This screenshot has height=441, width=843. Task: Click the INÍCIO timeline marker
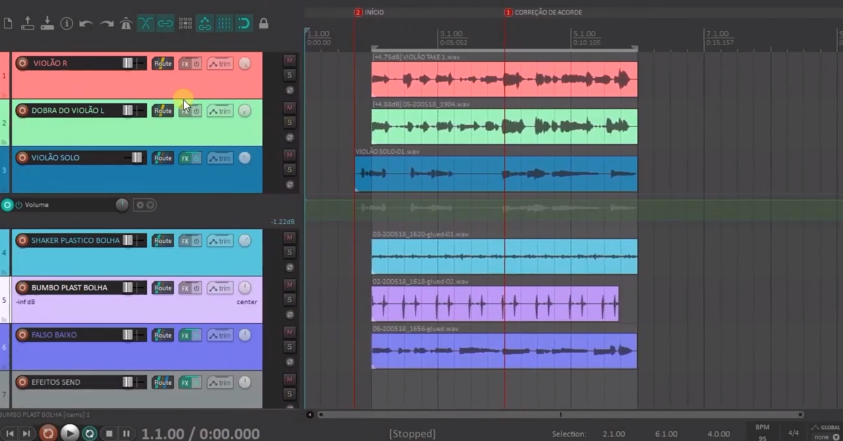tap(369, 12)
